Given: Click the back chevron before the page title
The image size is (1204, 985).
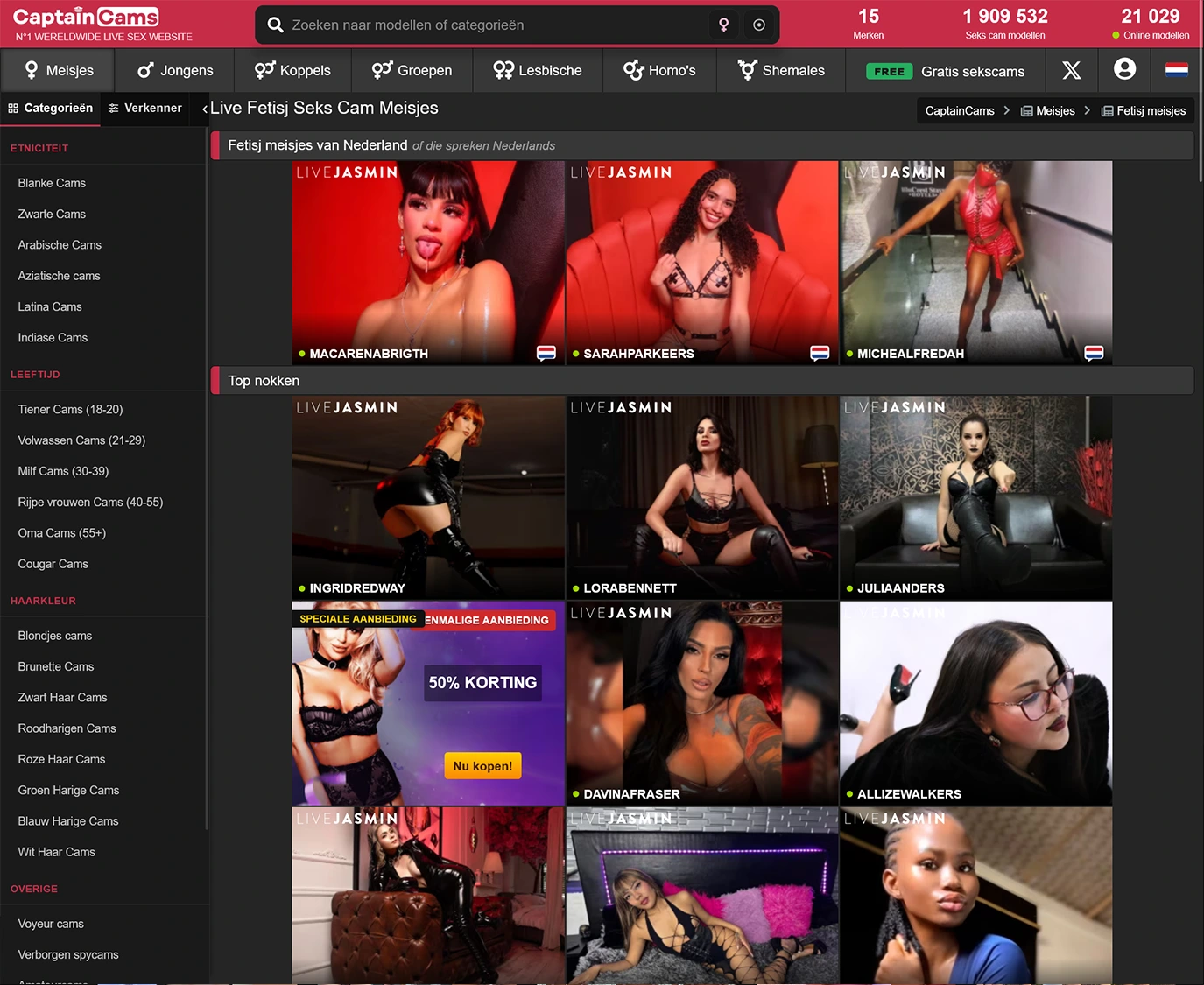Looking at the screenshot, I should click(204, 109).
